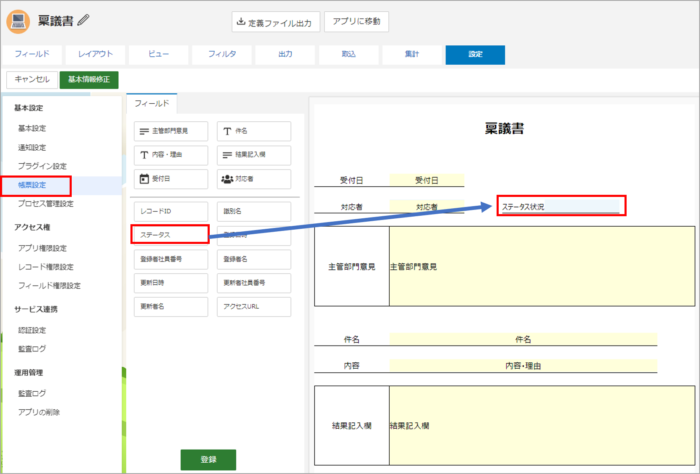Image resolution: width=700 pixels, height=474 pixels.
Task: Open 監査ログ under サービス連携
Action: tap(32, 349)
